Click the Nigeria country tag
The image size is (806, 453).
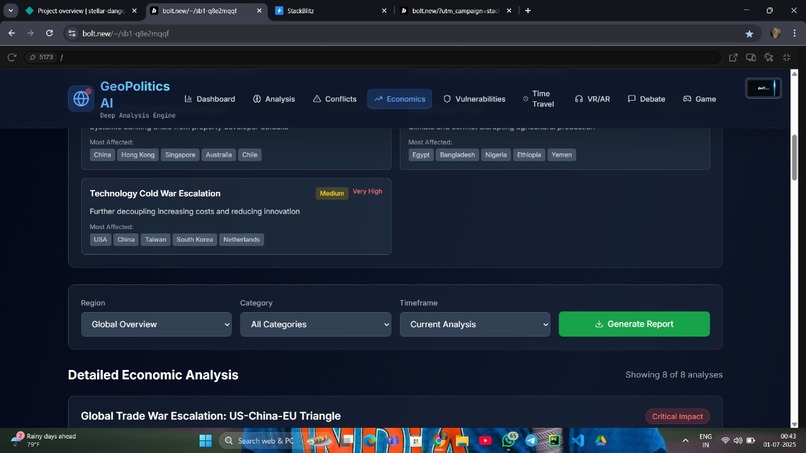(496, 155)
